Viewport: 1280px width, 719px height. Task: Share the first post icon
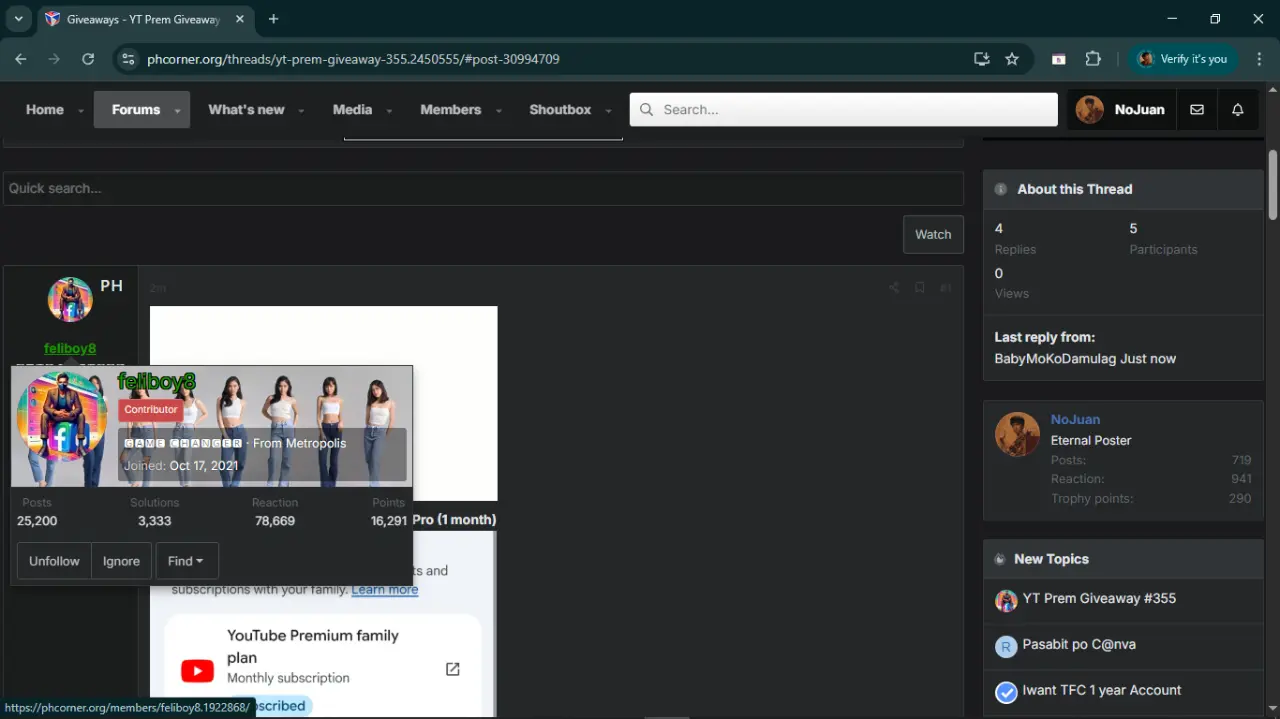point(894,288)
